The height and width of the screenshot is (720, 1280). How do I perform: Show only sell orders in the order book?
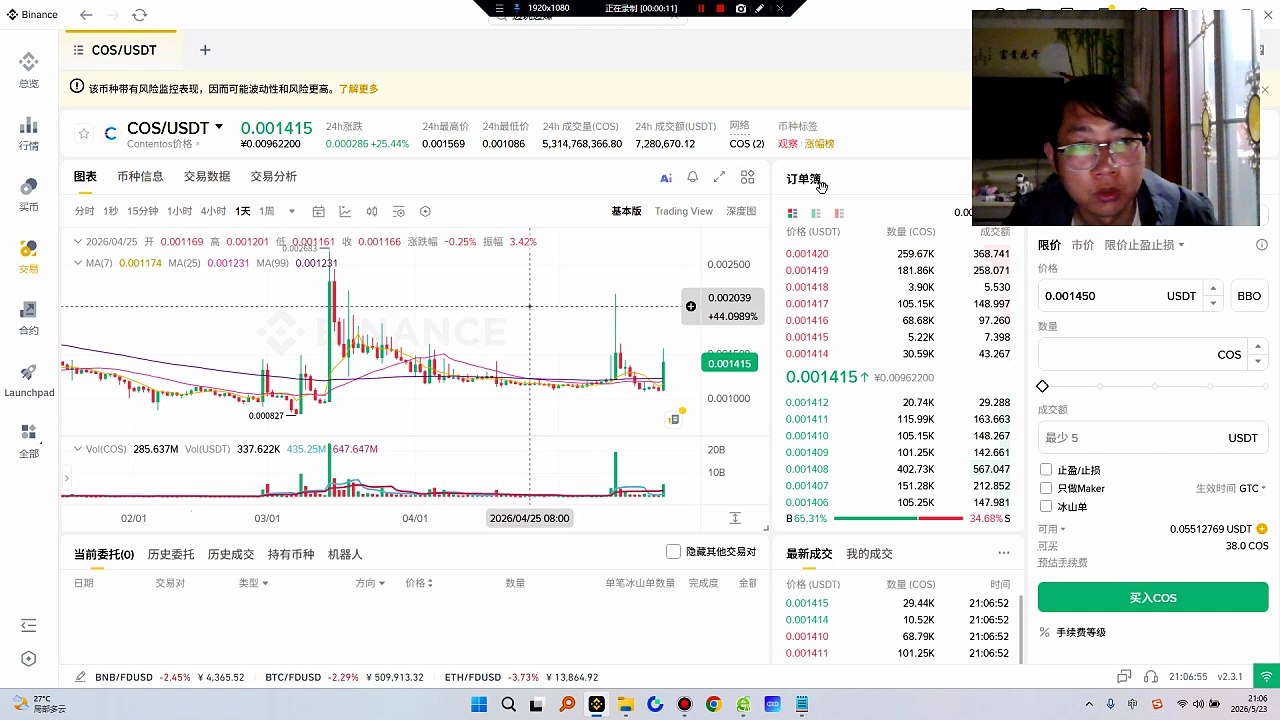pyautogui.click(x=839, y=213)
